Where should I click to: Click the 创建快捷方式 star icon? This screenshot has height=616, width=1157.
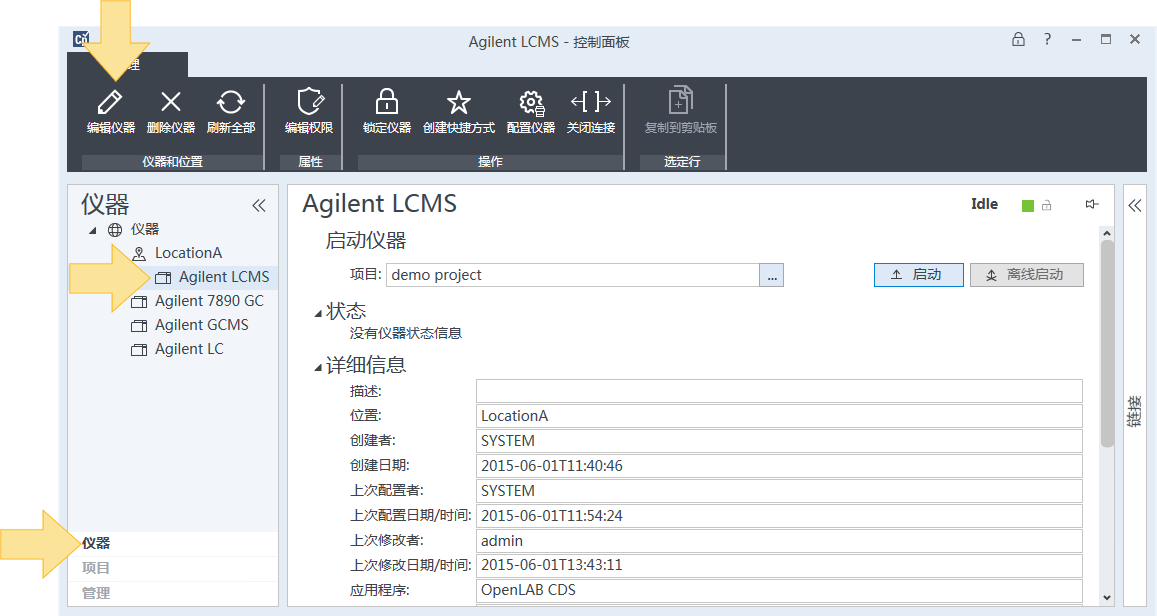point(458,102)
